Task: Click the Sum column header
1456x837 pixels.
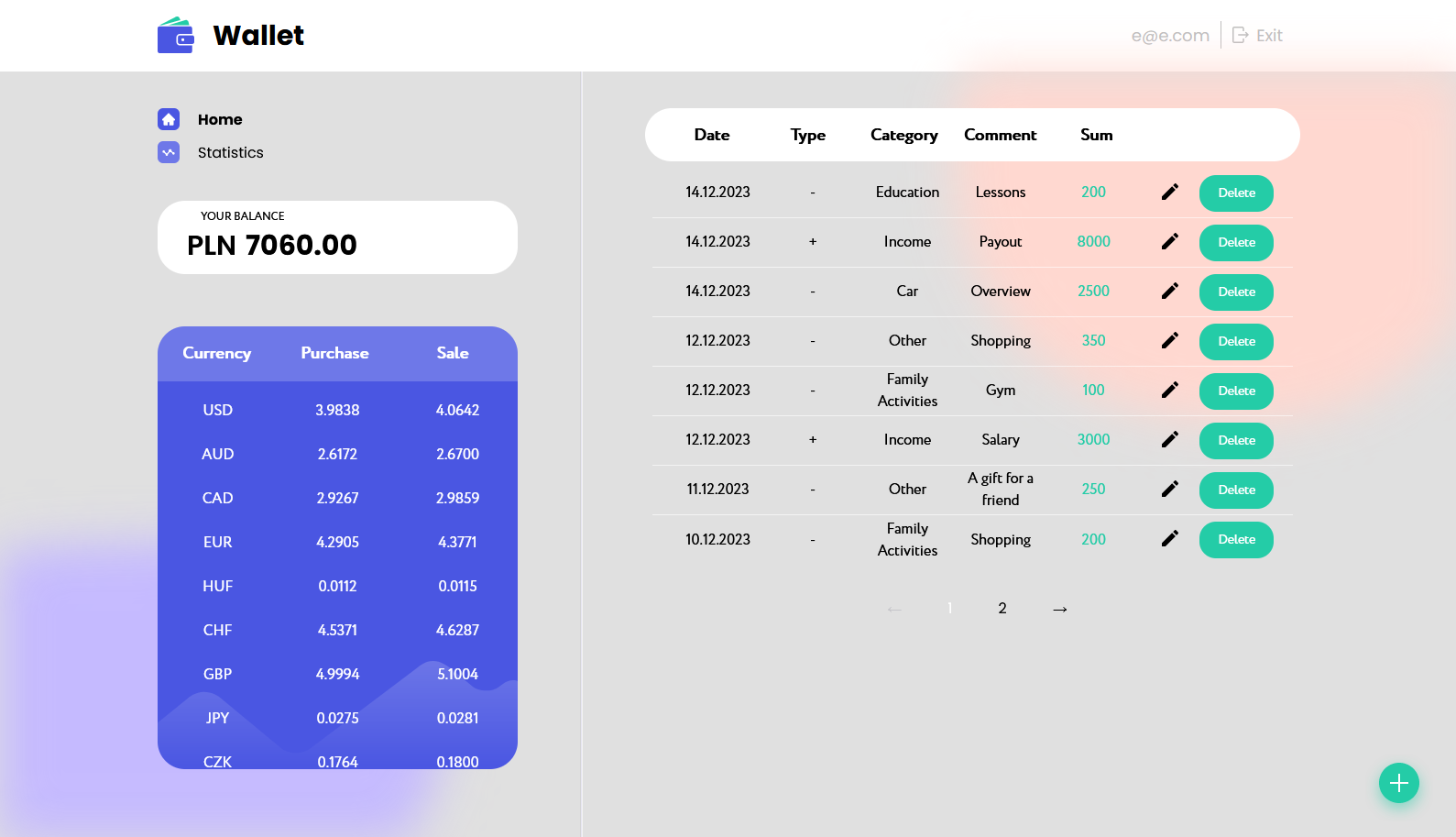Action: click(x=1097, y=135)
